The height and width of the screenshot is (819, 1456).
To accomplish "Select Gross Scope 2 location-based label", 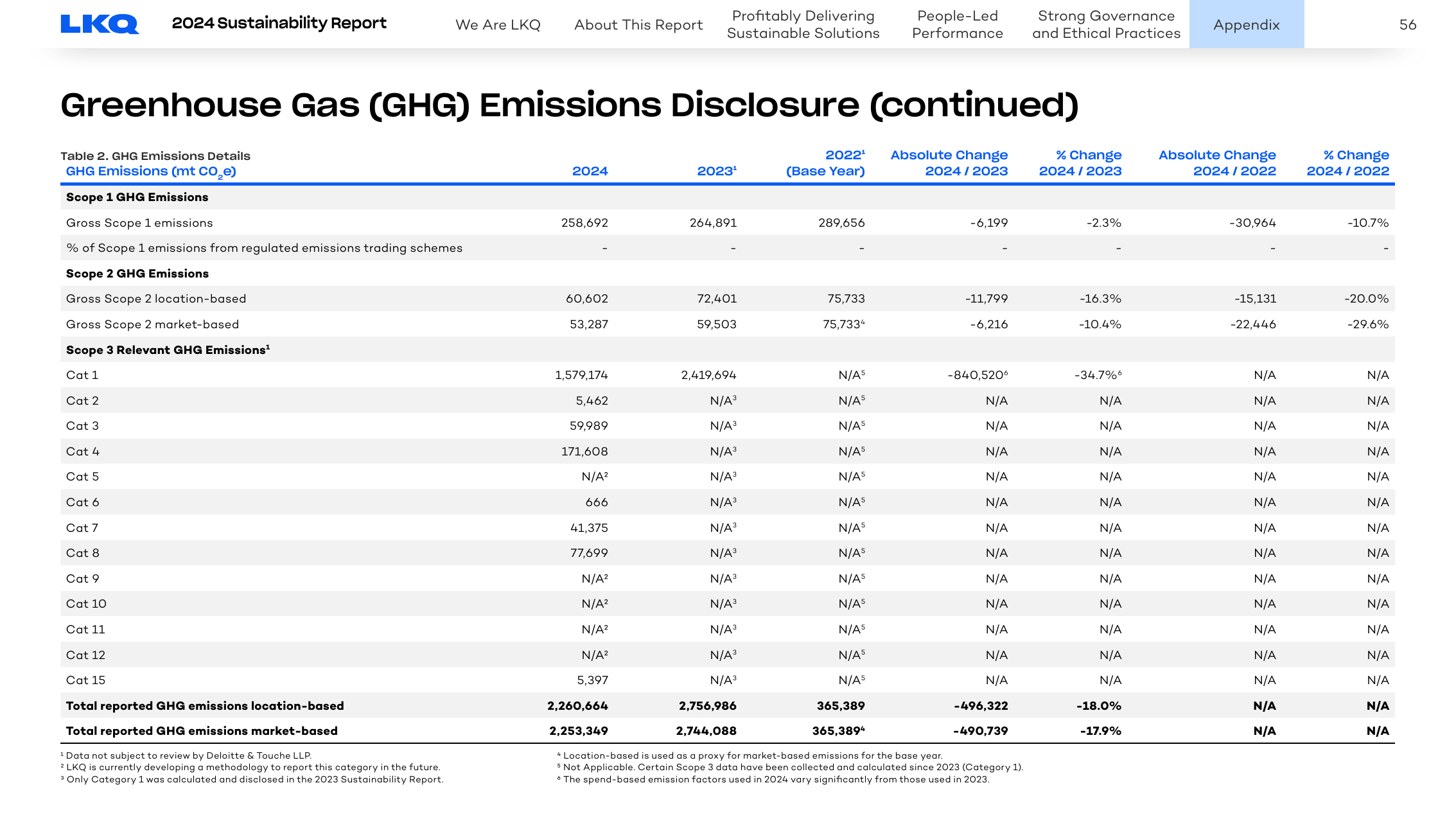I will point(156,299).
